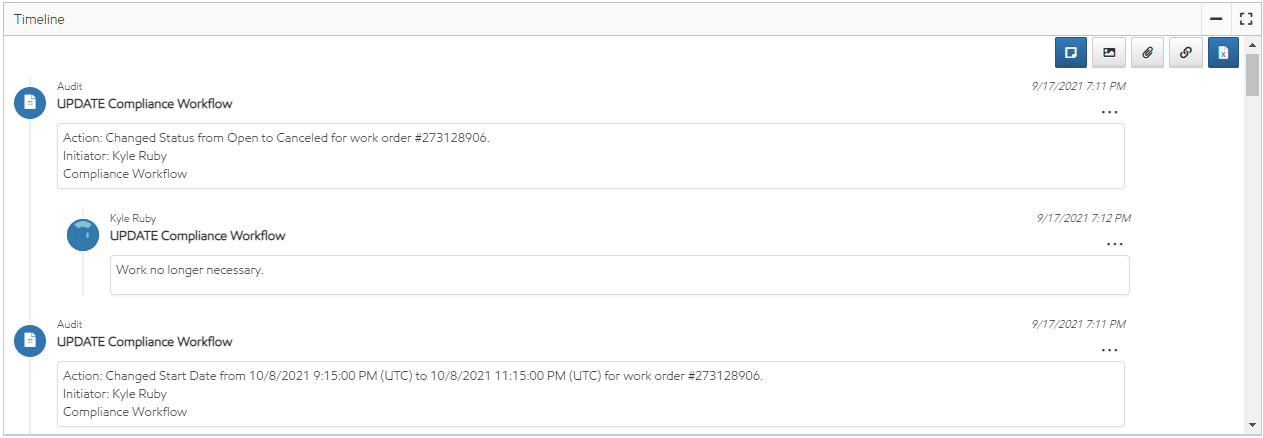The width and height of the screenshot is (1263, 438).
Task: Click the Audit document icon beside the Status change entry
Action: (x=30, y=103)
